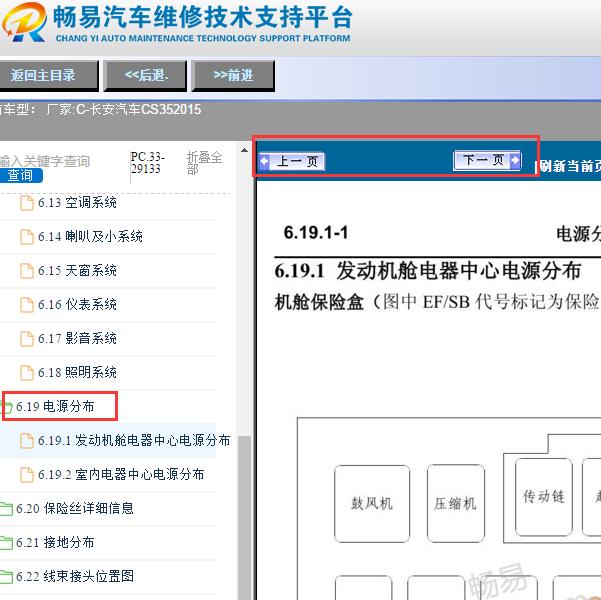Open 6.18 照明系统 tree item
The height and width of the screenshot is (600, 601).
[77, 372]
